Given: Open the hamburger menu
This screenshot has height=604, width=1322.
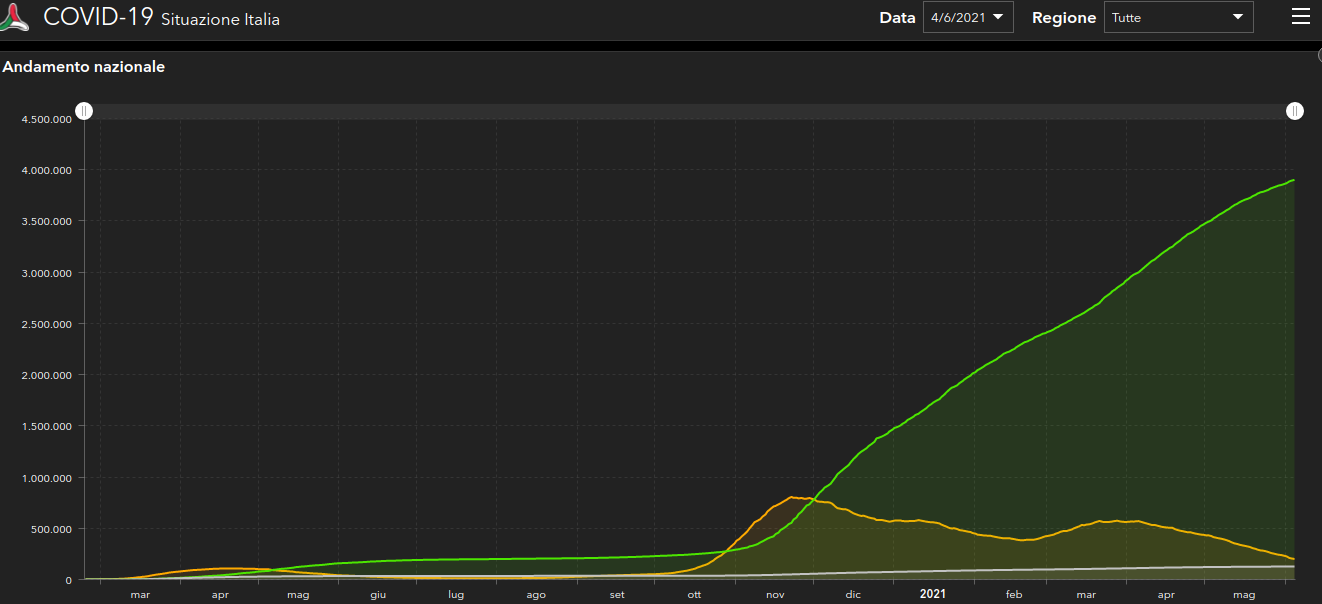Looking at the screenshot, I should pyautogui.click(x=1300, y=17).
